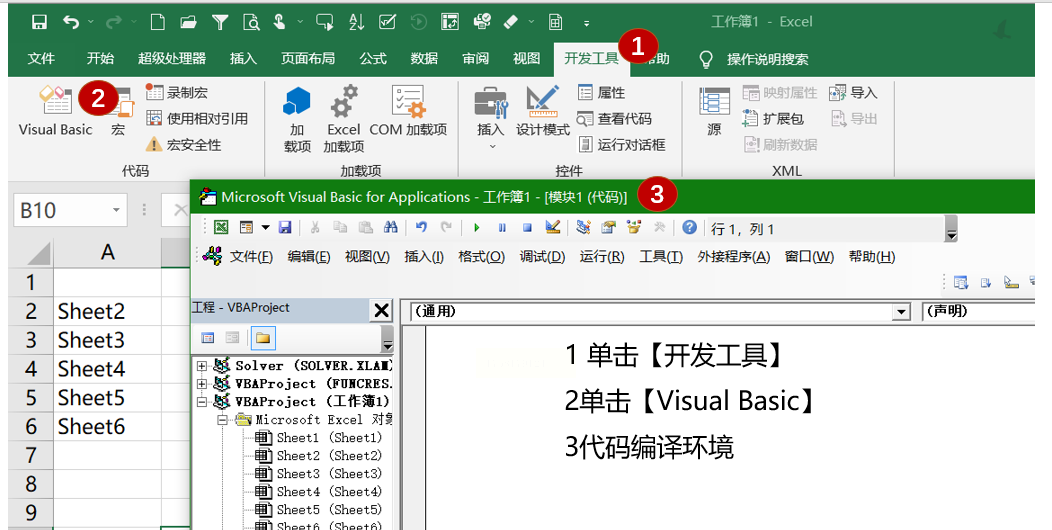Run macro with green play button

click(476, 227)
